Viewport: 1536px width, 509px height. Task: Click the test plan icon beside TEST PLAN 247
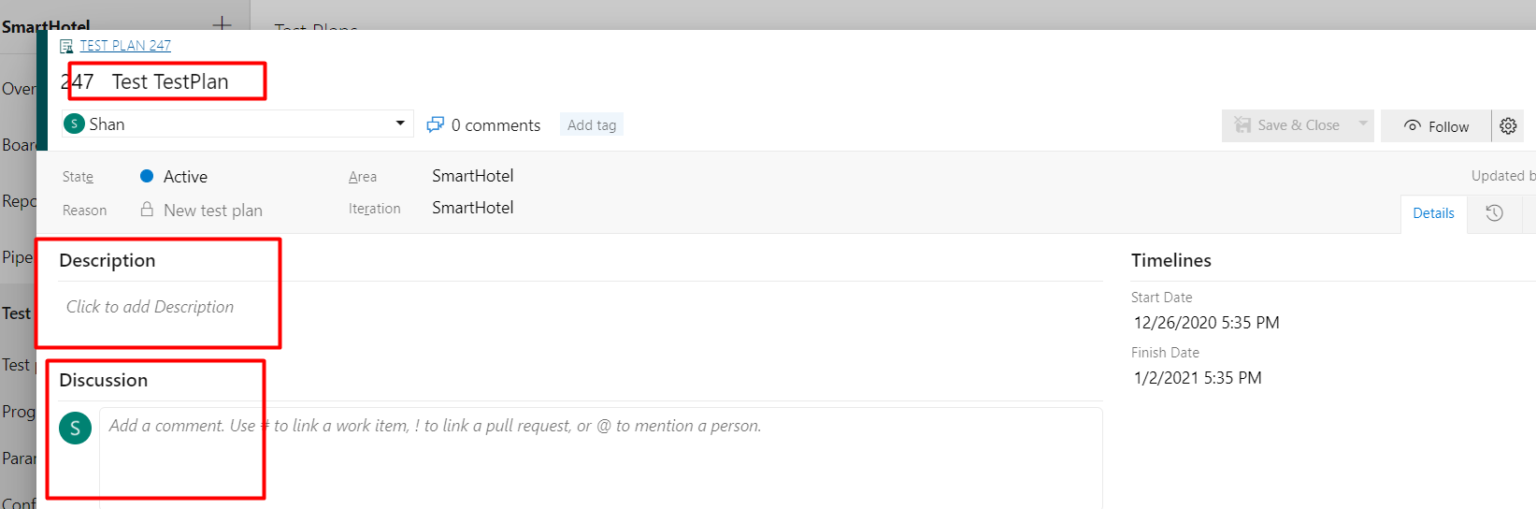click(x=67, y=46)
